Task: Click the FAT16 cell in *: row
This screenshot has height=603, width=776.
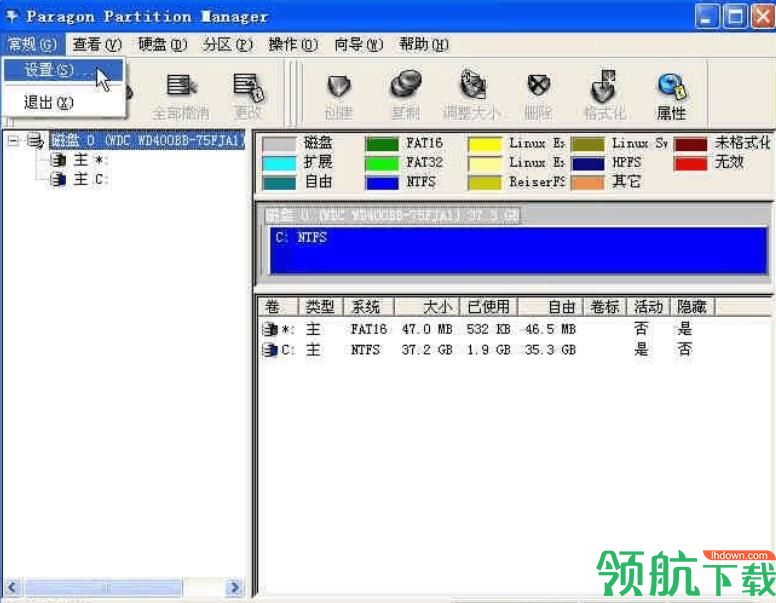Action: [369, 329]
